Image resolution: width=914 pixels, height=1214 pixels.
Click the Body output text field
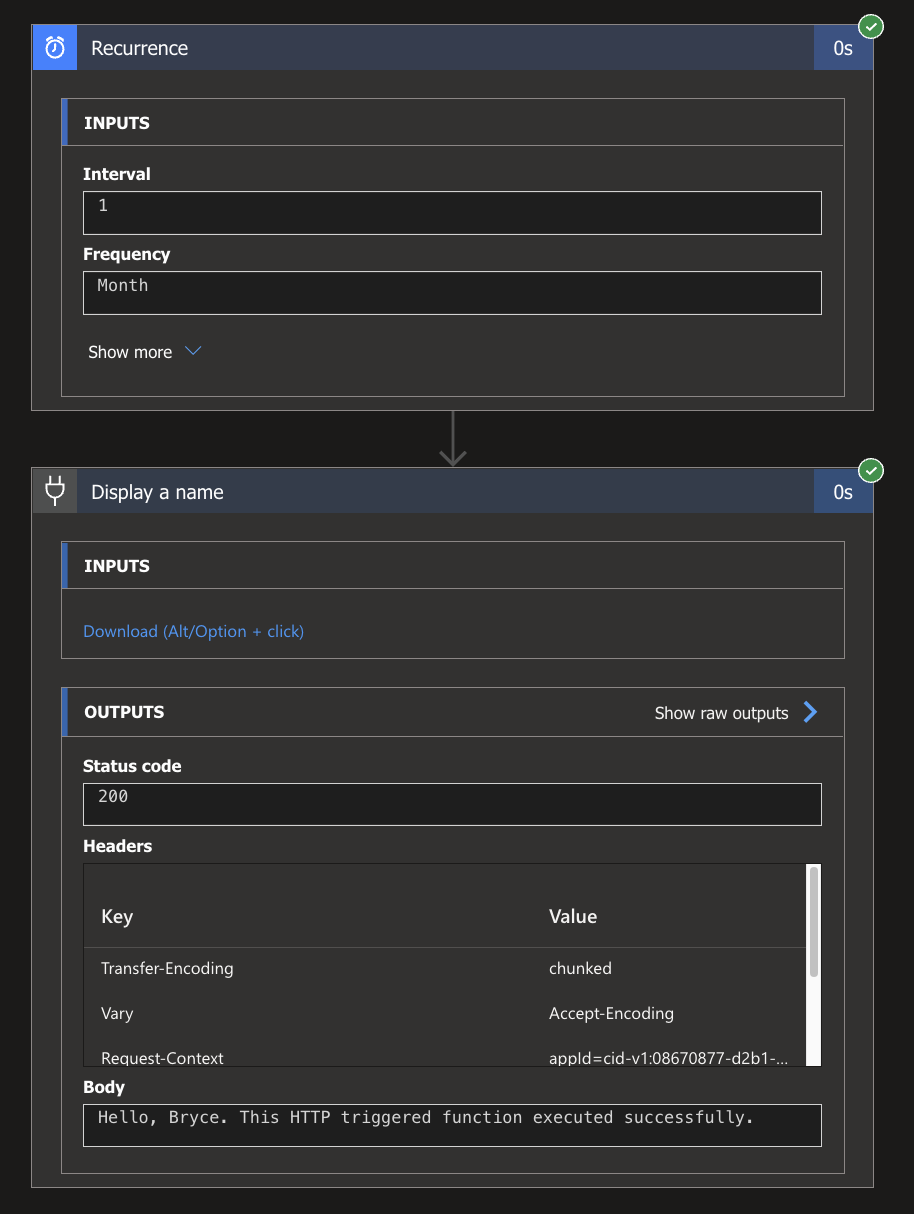pos(452,1124)
